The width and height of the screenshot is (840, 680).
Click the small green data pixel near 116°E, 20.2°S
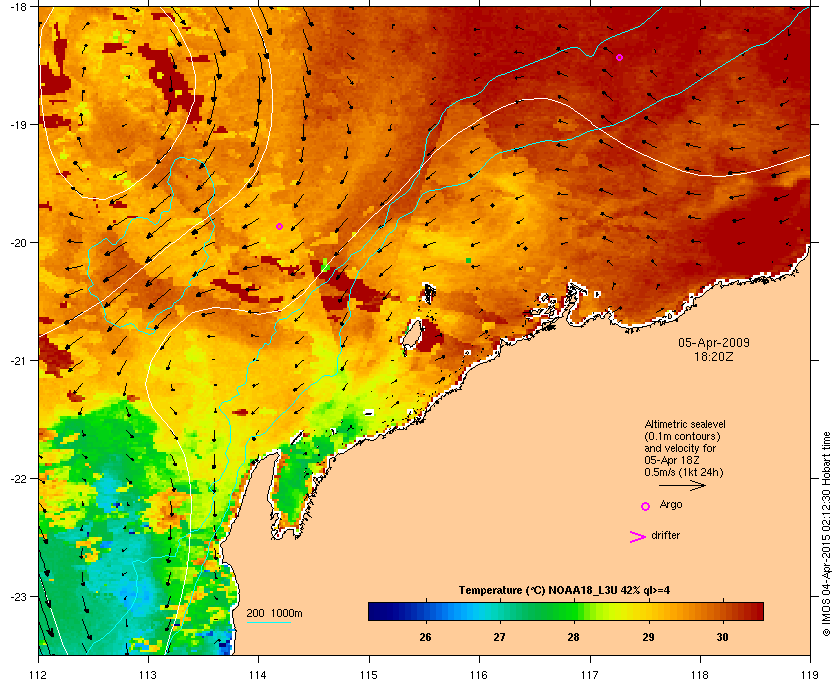tap(468, 260)
